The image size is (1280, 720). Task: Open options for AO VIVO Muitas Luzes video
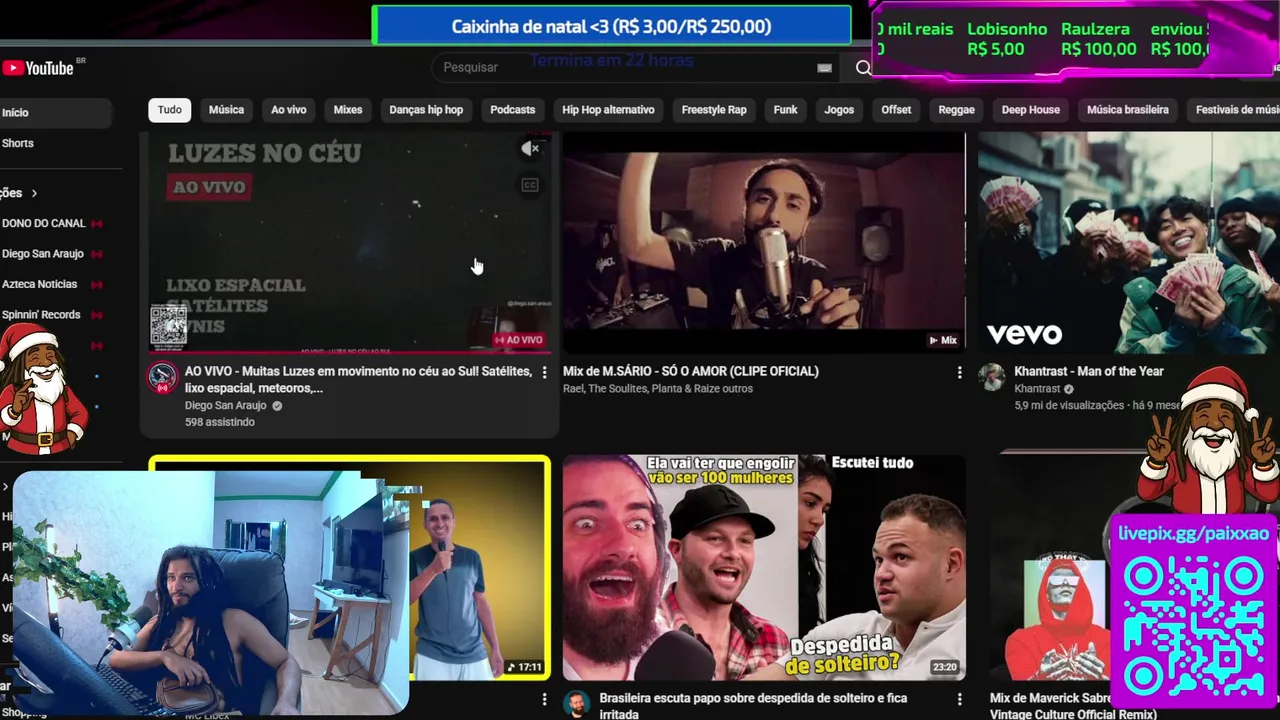click(544, 372)
